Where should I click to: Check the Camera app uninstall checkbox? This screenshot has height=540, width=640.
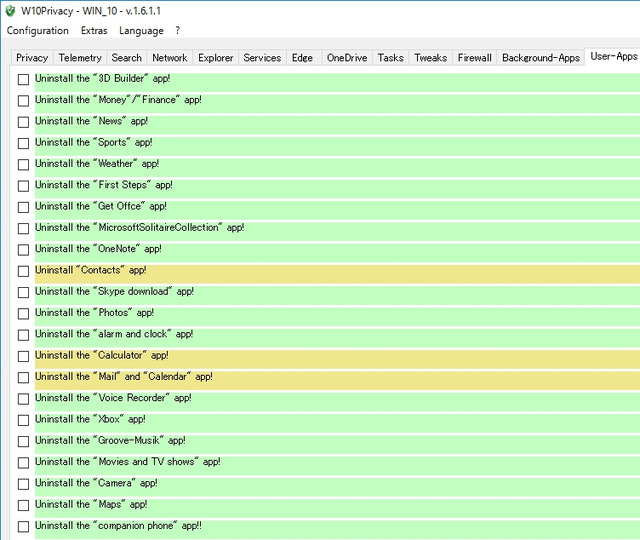(23, 484)
